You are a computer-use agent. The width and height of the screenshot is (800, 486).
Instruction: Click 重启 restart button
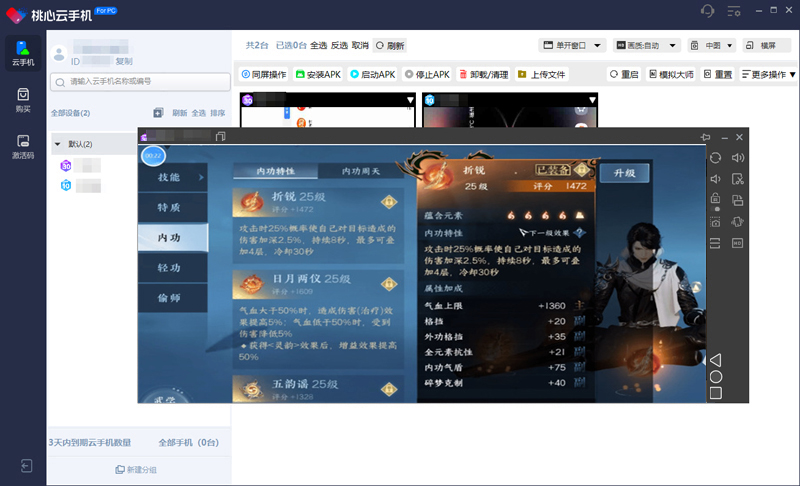click(x=624, y=74)
